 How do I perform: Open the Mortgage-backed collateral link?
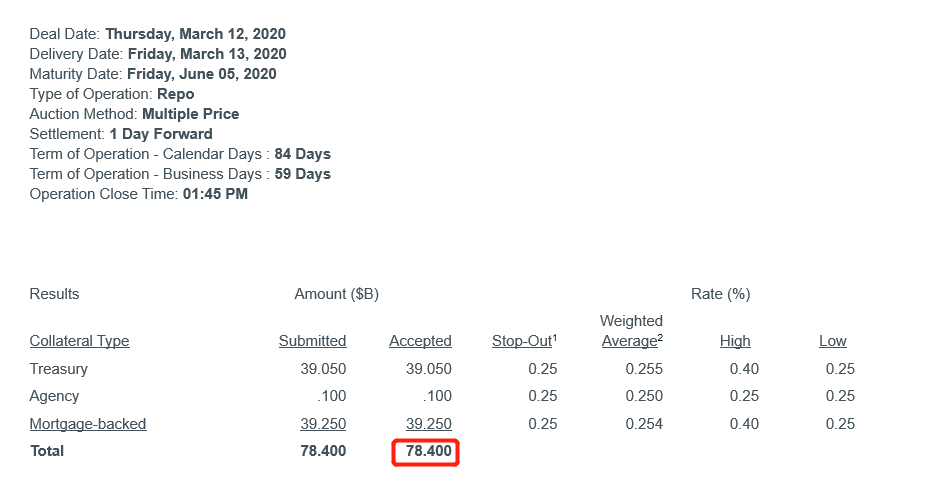[88, 424]
